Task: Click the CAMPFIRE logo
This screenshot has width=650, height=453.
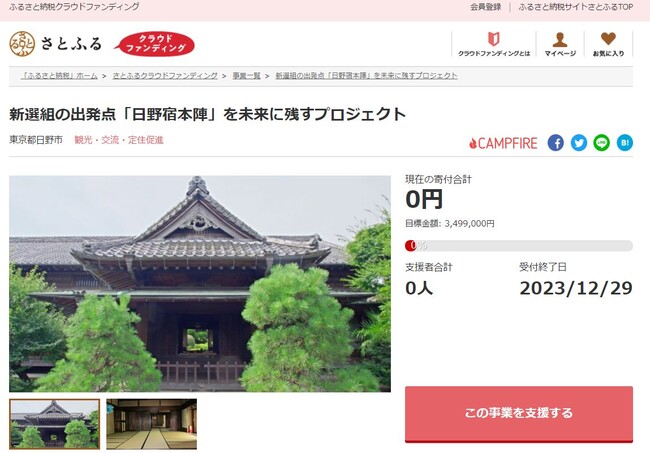Action: click(x=503, y=143)
